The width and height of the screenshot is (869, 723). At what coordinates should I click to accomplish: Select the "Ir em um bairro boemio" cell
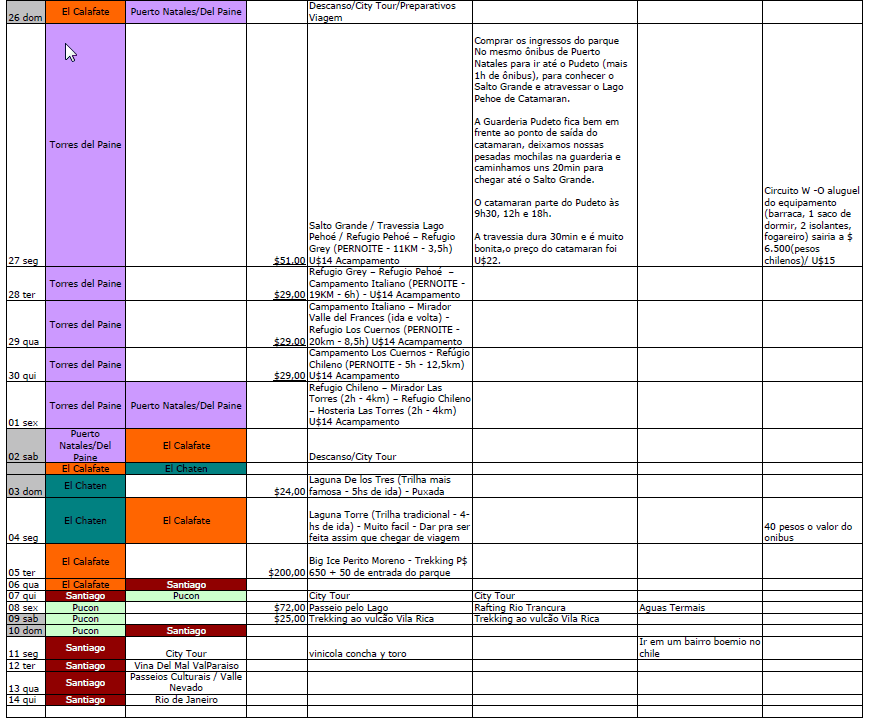[699, 647]
